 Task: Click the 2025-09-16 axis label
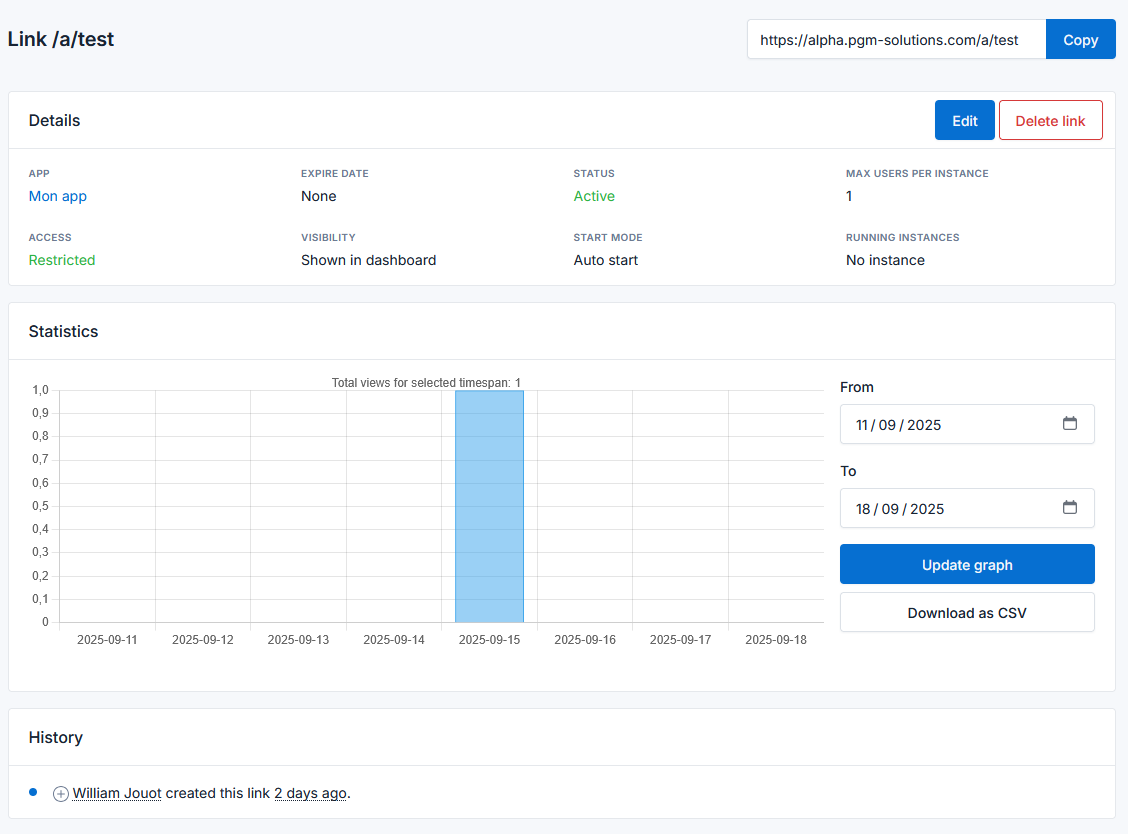[585, 640]
